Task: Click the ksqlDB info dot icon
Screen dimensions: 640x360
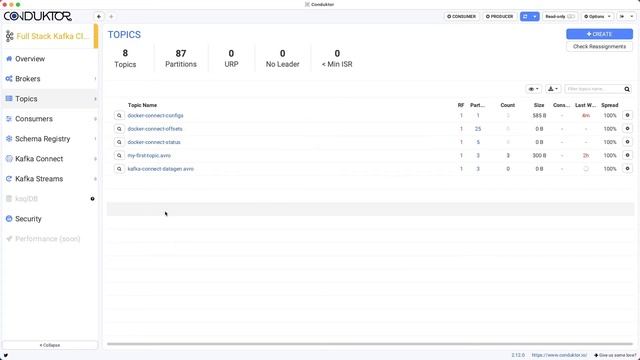Action: click(93, 199)
